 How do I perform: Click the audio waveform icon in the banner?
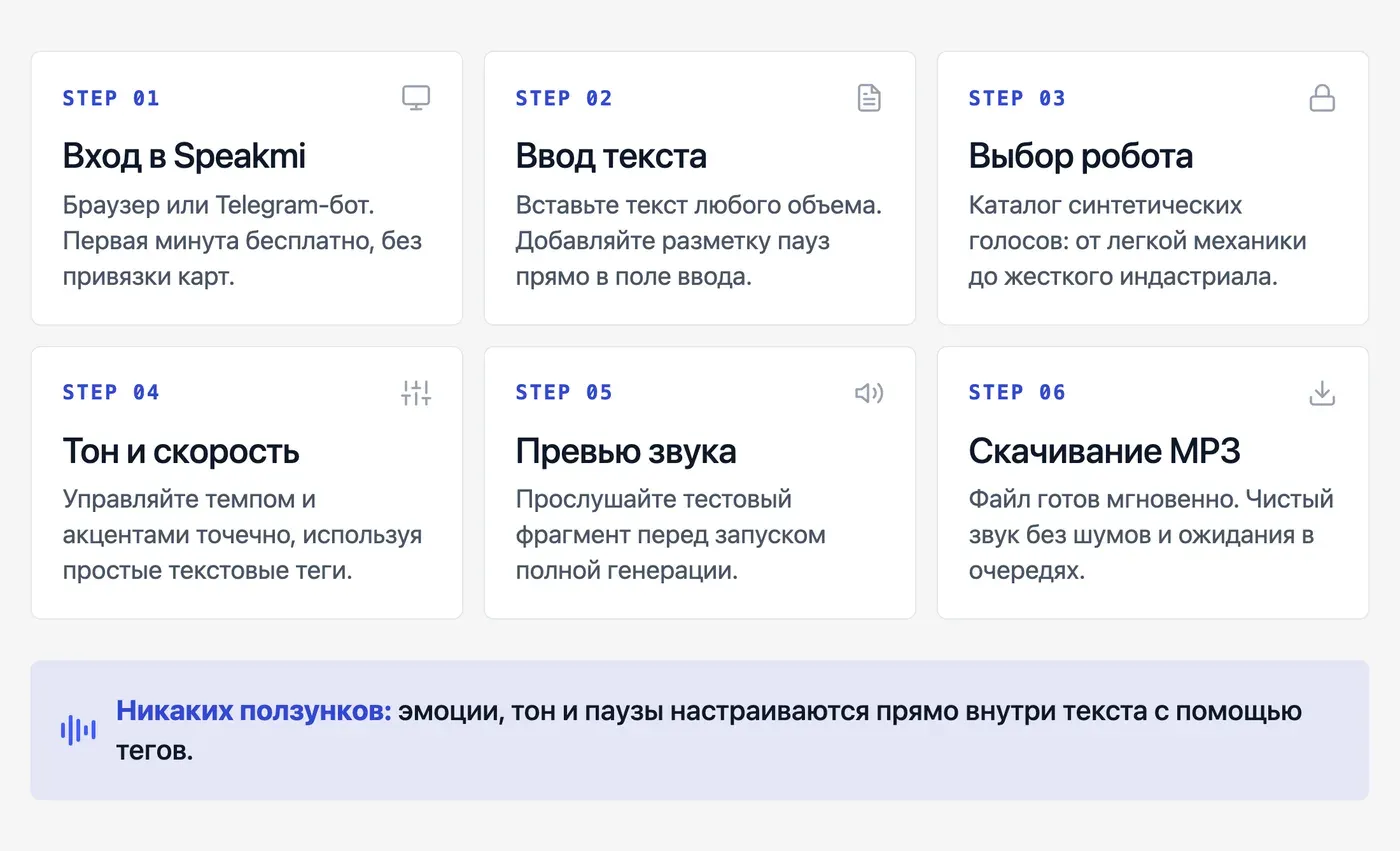pyautogui.click(x=78, y=730)
